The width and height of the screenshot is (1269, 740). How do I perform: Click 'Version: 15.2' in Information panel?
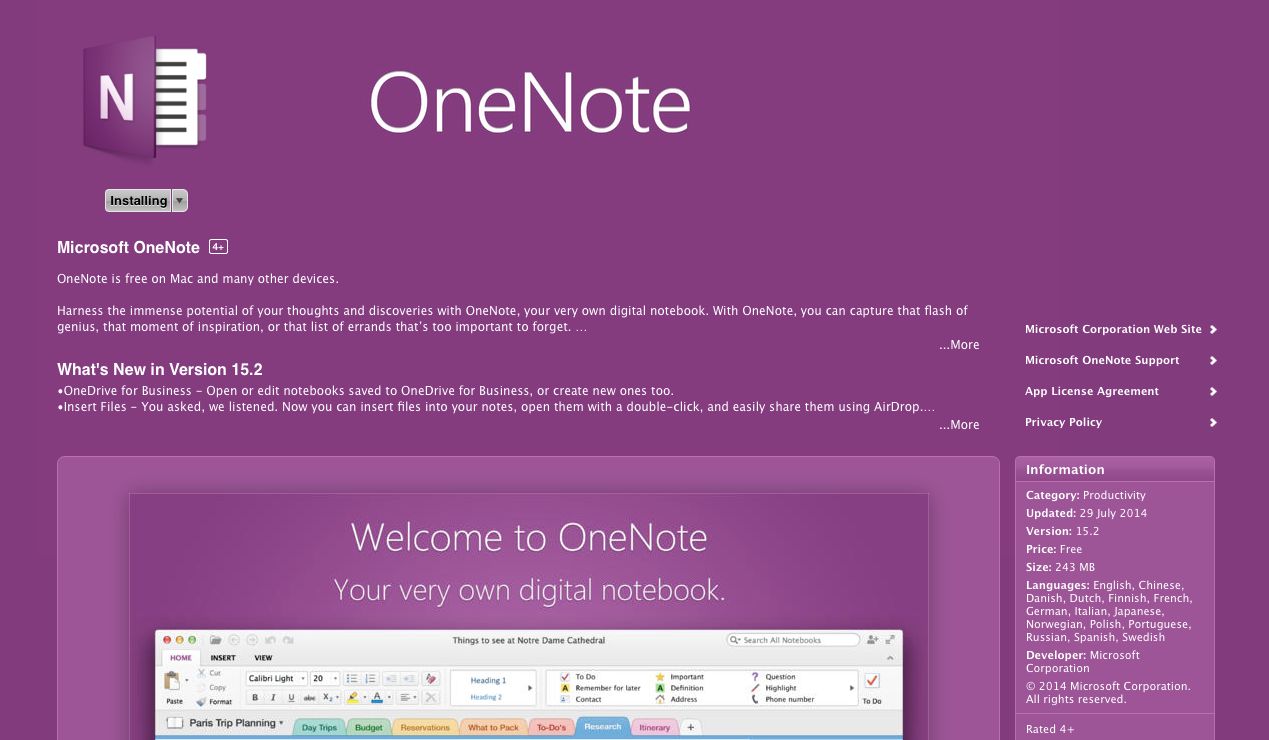coord(1062,531)
